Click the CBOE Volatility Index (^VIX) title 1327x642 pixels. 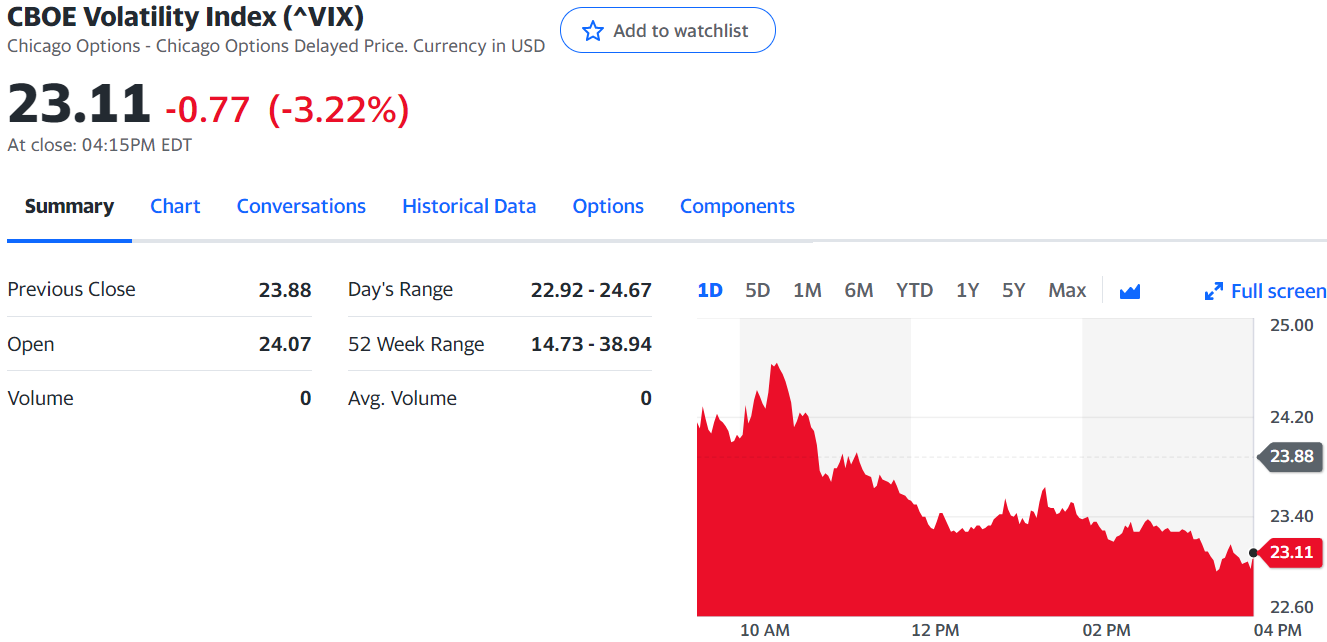tap(186, 16)
